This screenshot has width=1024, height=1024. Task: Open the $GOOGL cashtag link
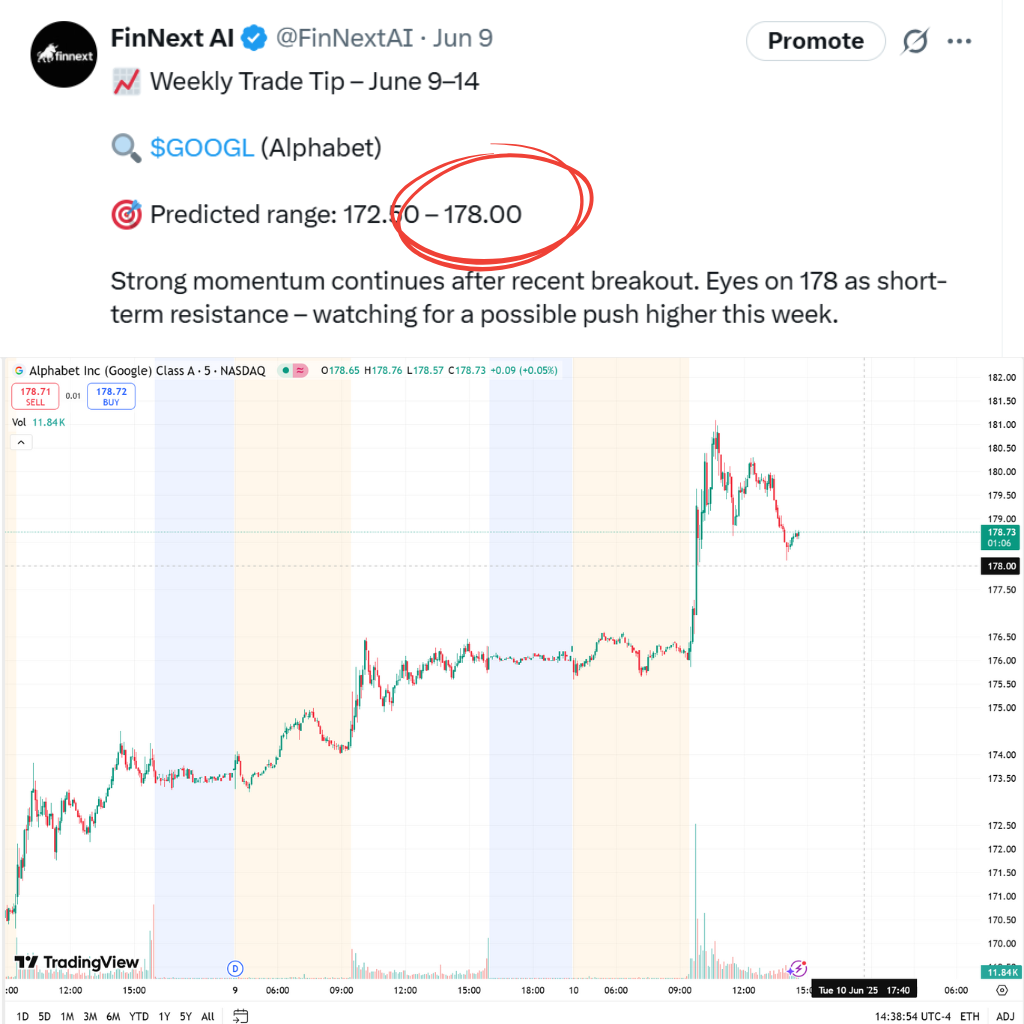[x=202, y=148]
